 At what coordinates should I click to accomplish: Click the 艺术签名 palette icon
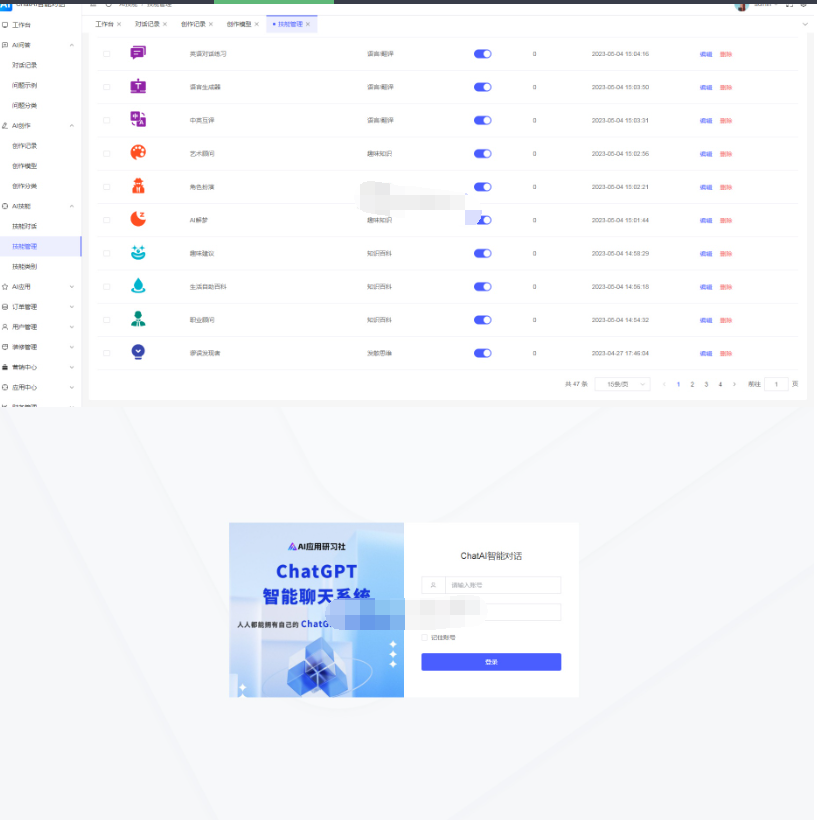(137, 153)
